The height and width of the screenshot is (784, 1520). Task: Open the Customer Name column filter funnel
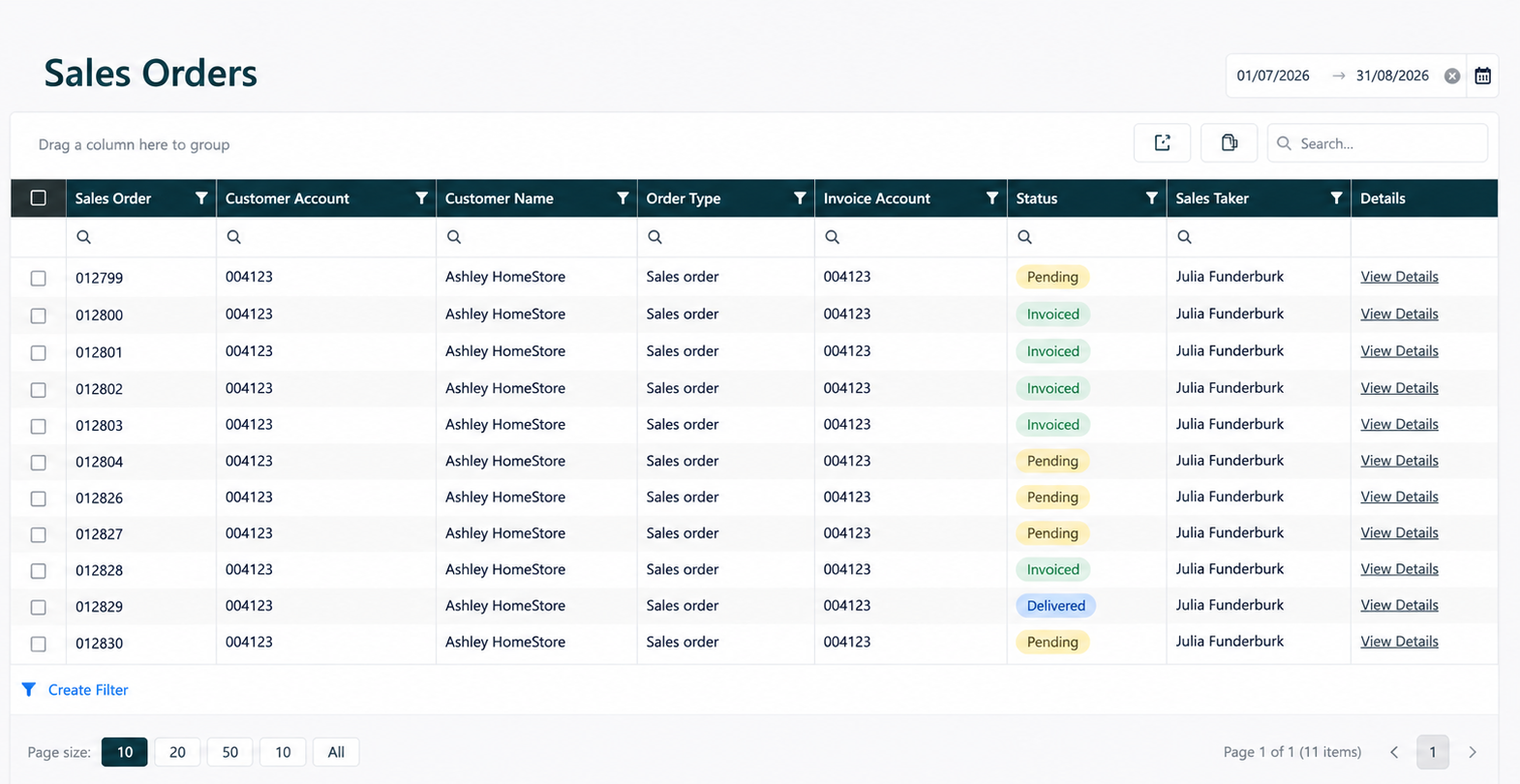(623, 198)
